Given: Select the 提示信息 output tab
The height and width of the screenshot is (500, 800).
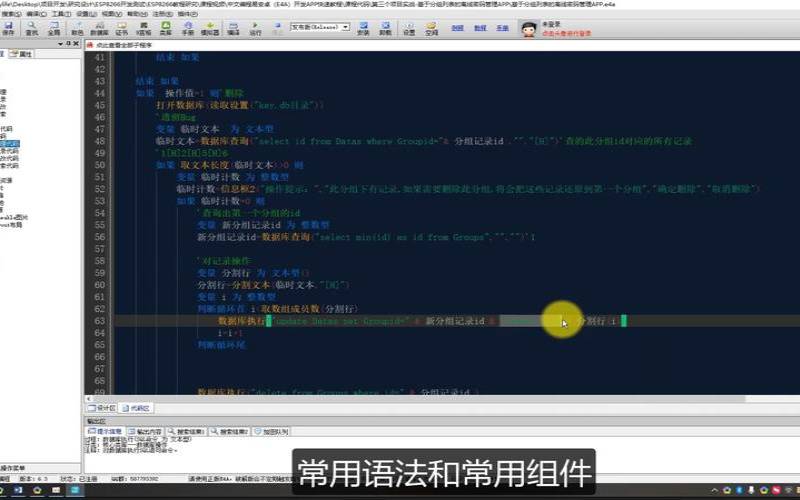Looking at the screenshot, I should [105, 432].
